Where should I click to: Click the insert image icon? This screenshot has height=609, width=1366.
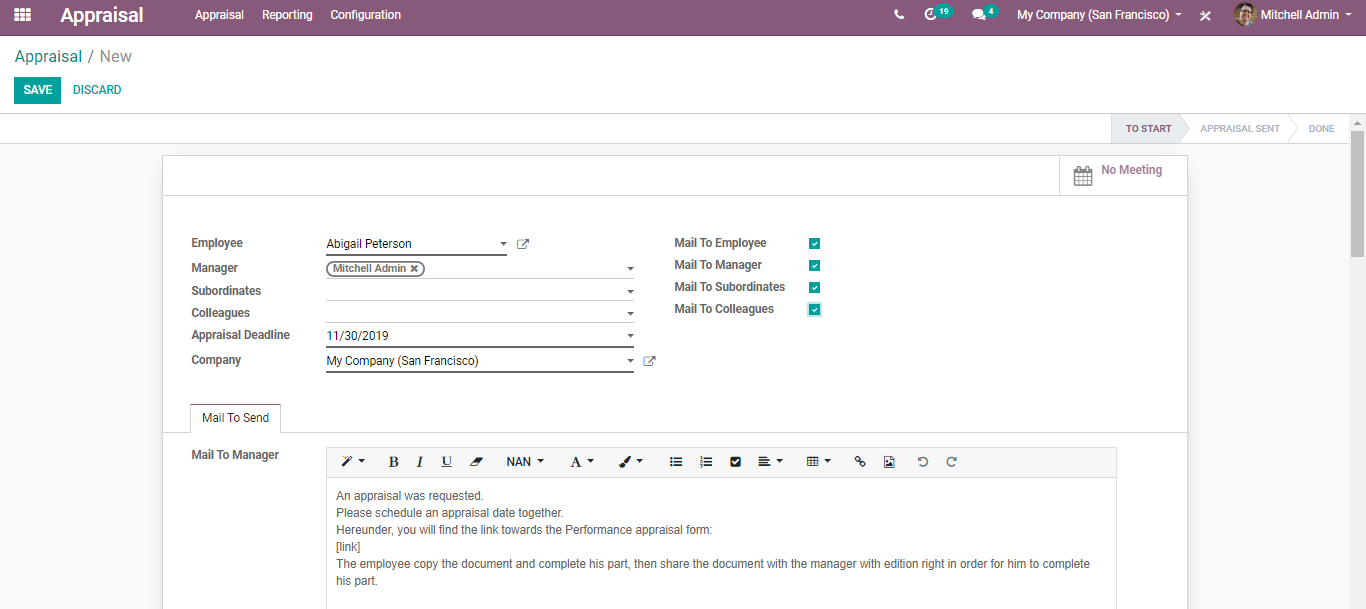pyautogui.click(x=889, y=462)
